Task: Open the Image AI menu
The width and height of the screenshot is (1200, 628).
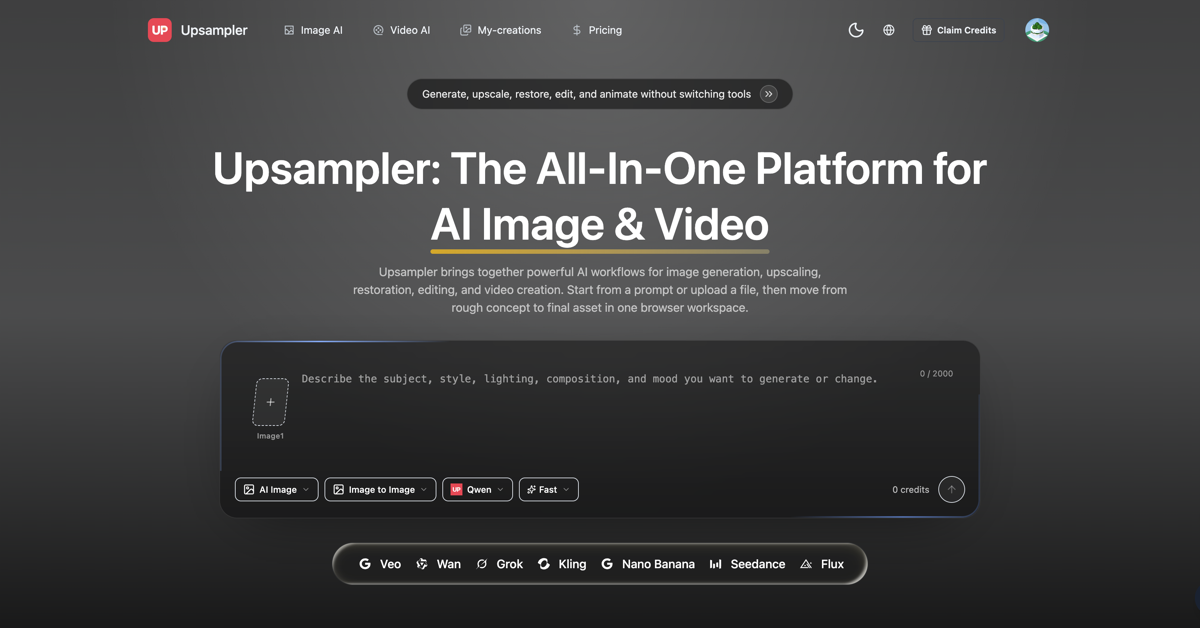Action: 313,30
